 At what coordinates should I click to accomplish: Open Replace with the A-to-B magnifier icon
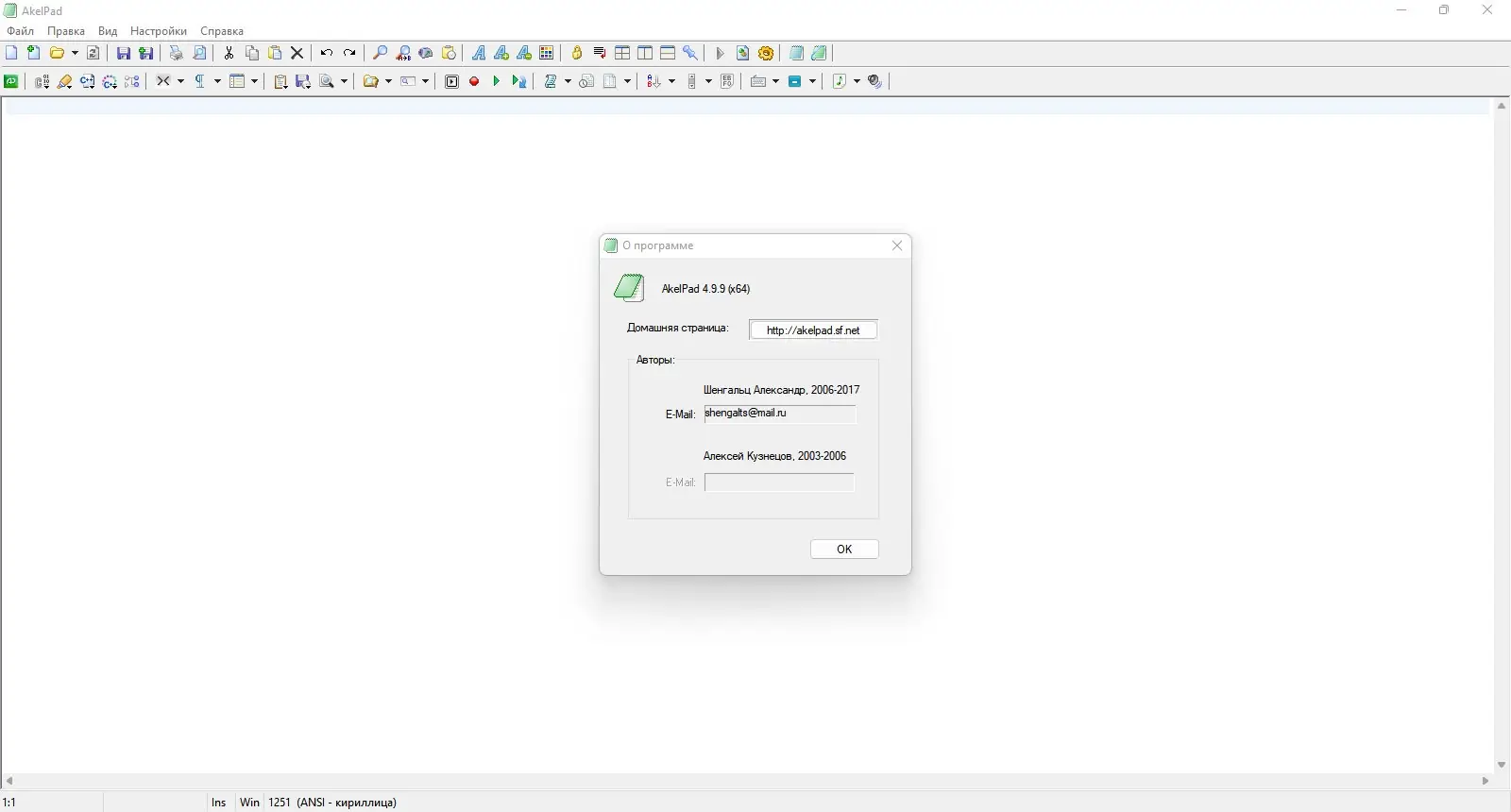(403, 53)
